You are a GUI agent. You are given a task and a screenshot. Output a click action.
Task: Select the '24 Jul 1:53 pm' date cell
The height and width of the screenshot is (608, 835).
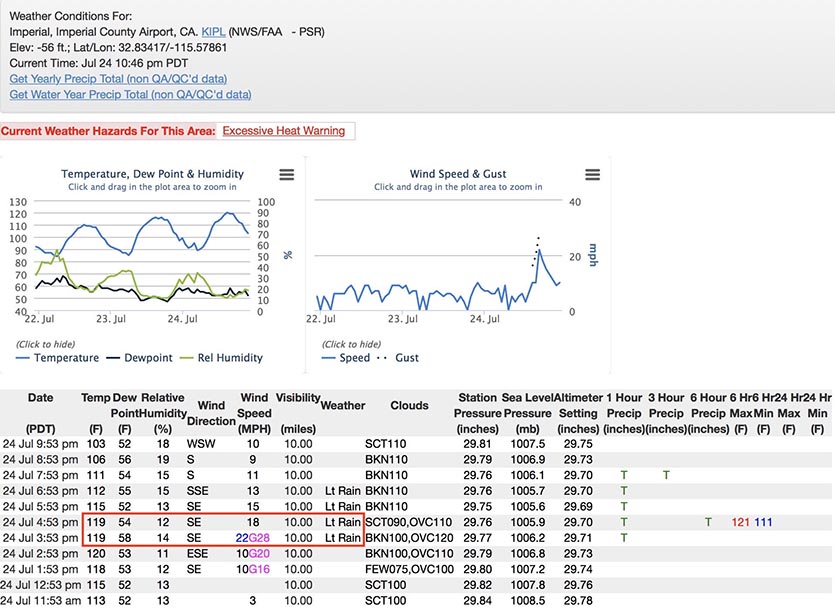[40, 569]
